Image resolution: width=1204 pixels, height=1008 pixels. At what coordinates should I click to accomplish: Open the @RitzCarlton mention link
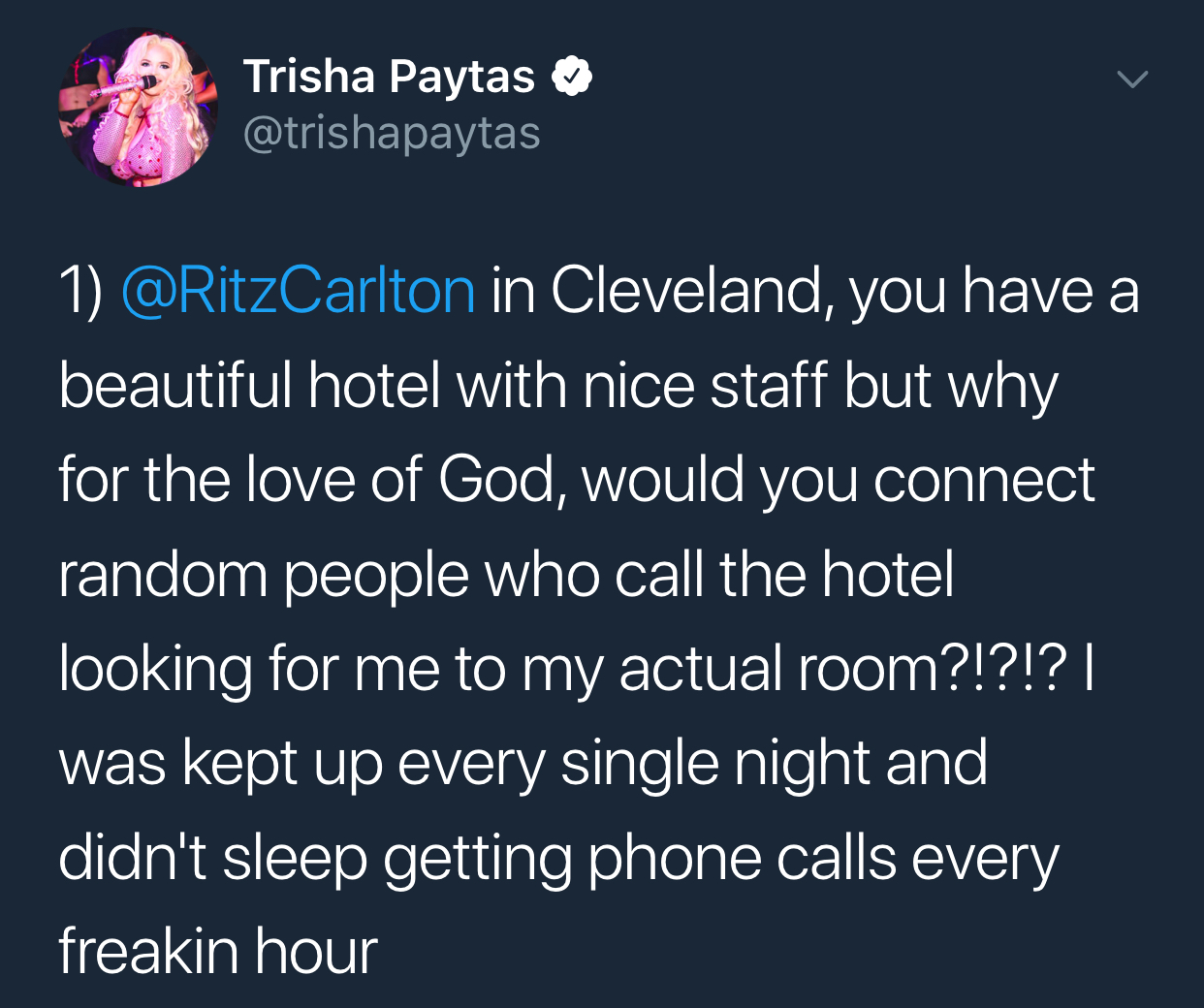298,291
